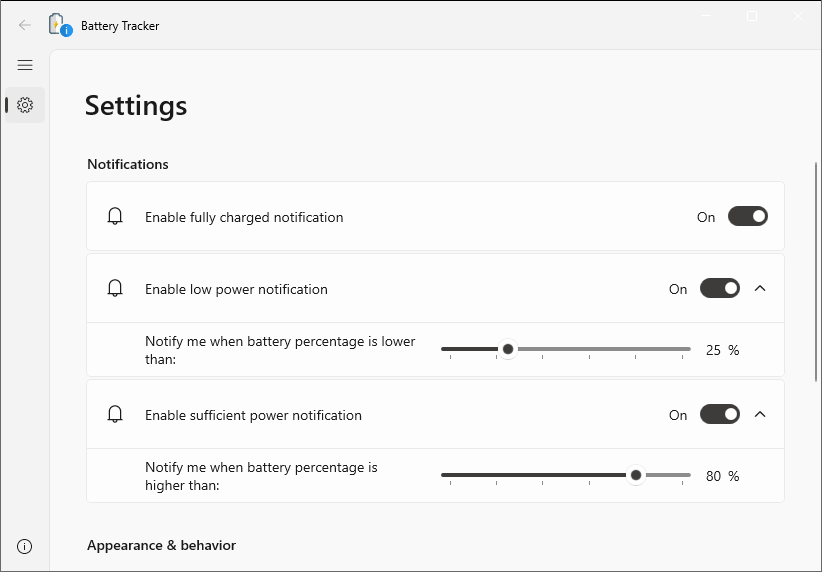
Task: Select the Settings gear in sidebar
Action: pos(25,105)
